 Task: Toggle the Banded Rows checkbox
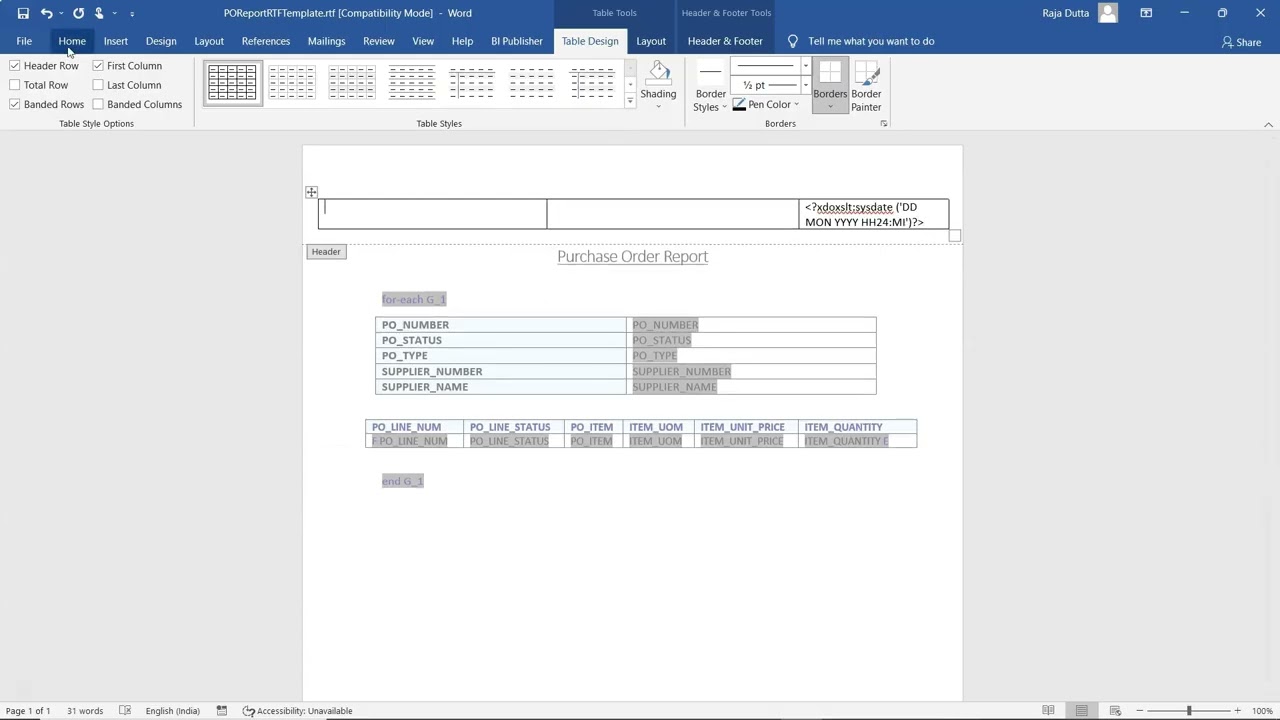click(47, 104)
